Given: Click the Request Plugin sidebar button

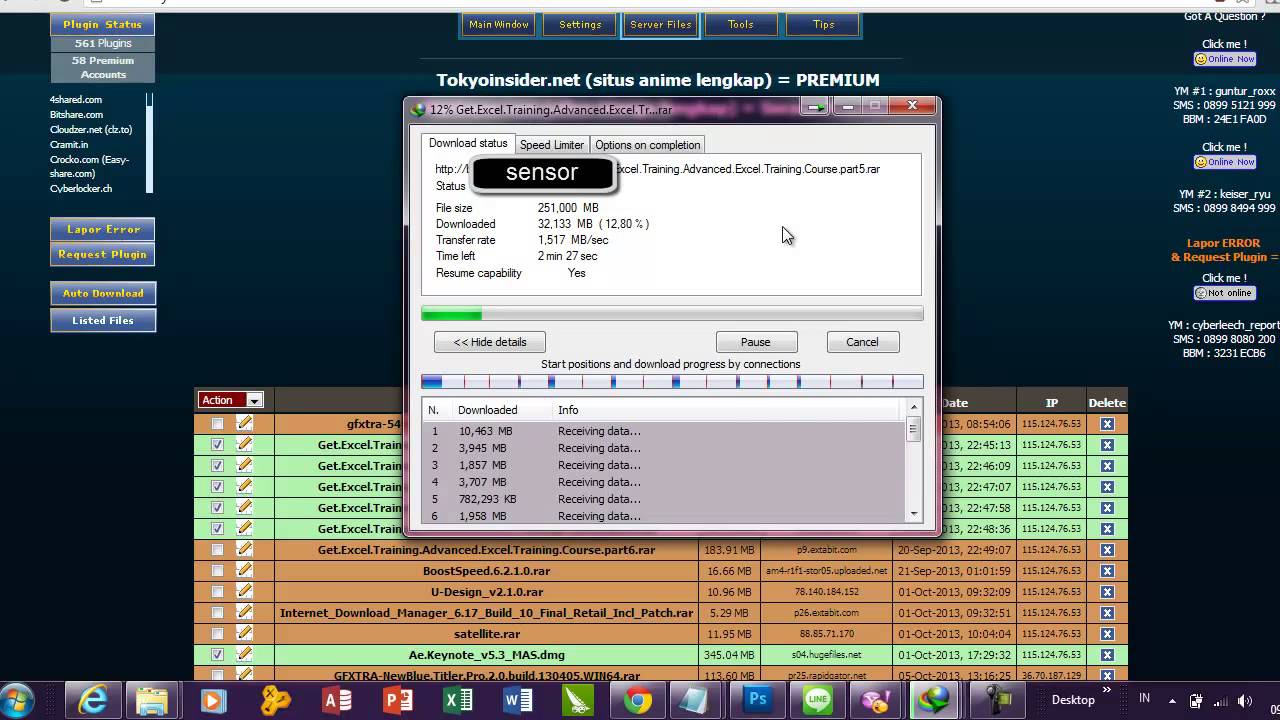Looking at the screenshot, I should [103, 254].
